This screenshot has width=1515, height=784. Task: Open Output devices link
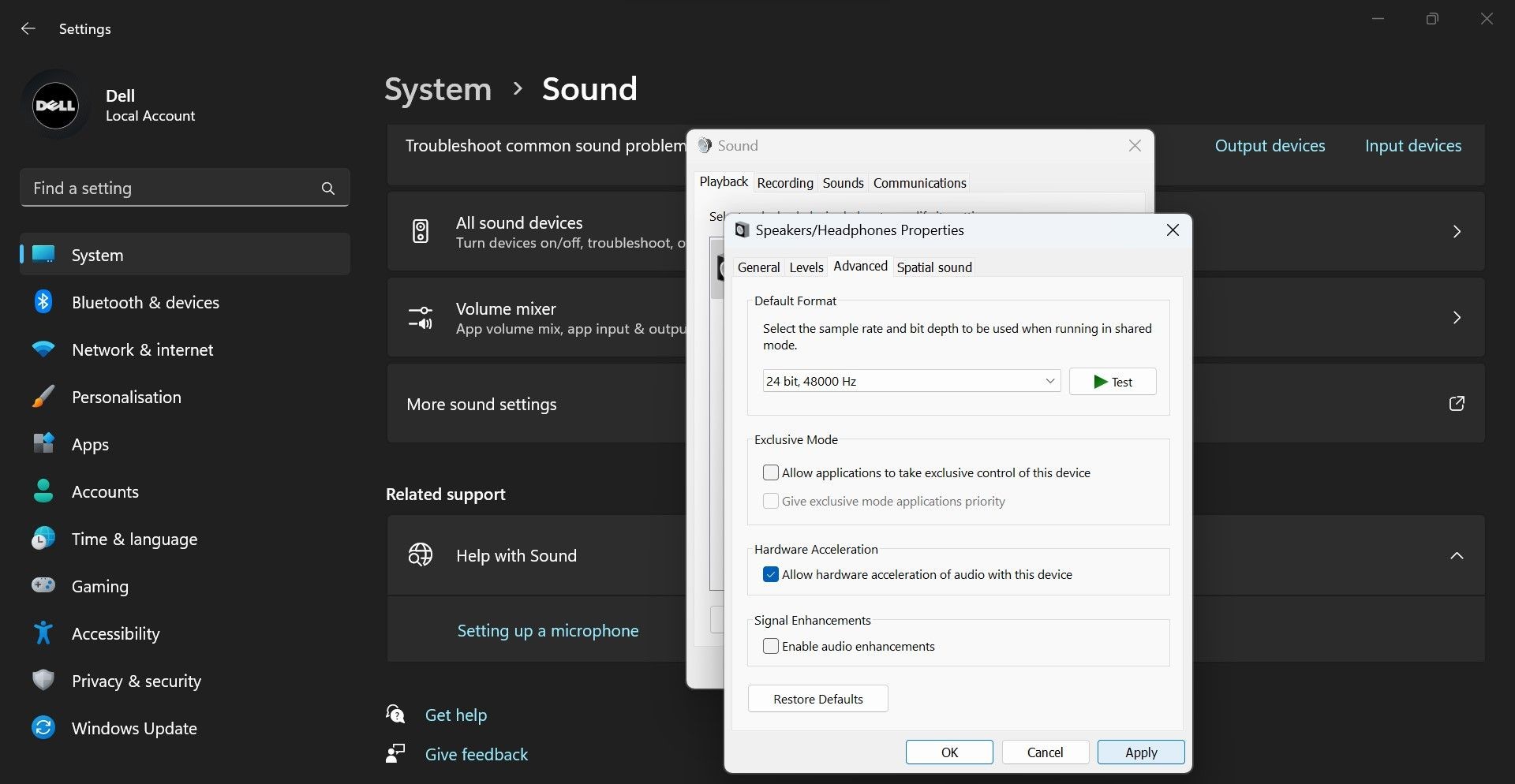coord(1270,146)
